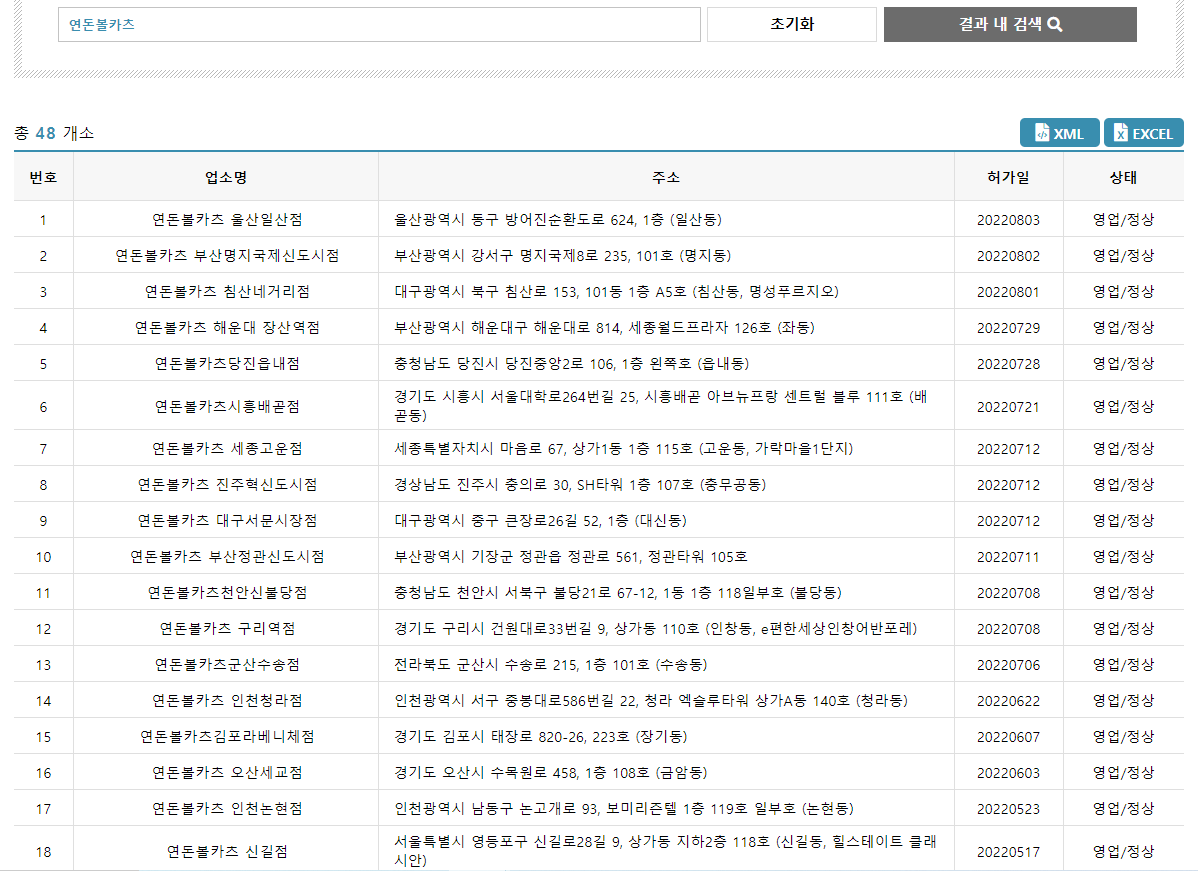Click address 부산광역시 해운대구 해운대로 814
Screen dimensions: 1198x871
click(x=604, y=328)
